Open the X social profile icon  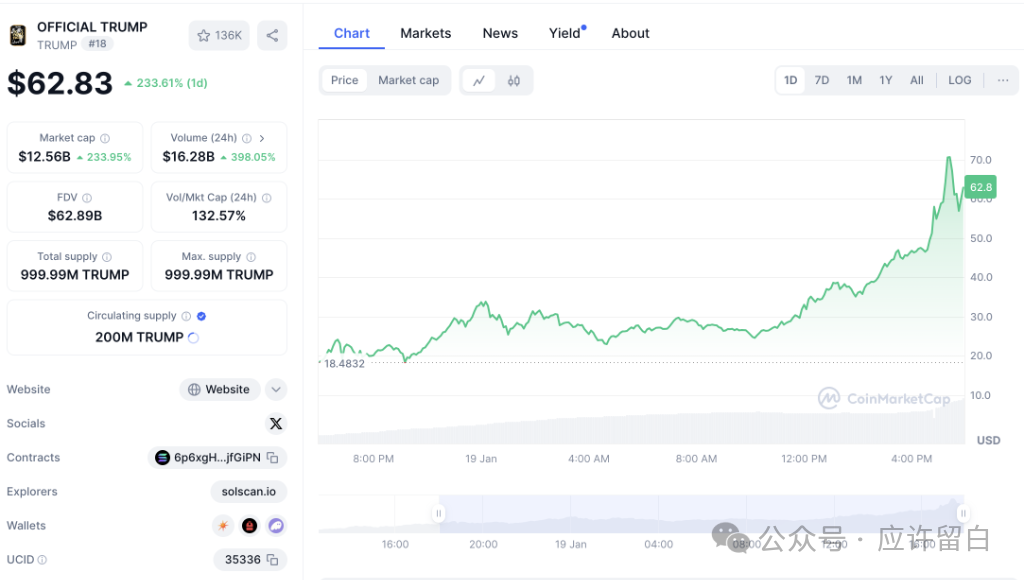(x=276, y=423)
